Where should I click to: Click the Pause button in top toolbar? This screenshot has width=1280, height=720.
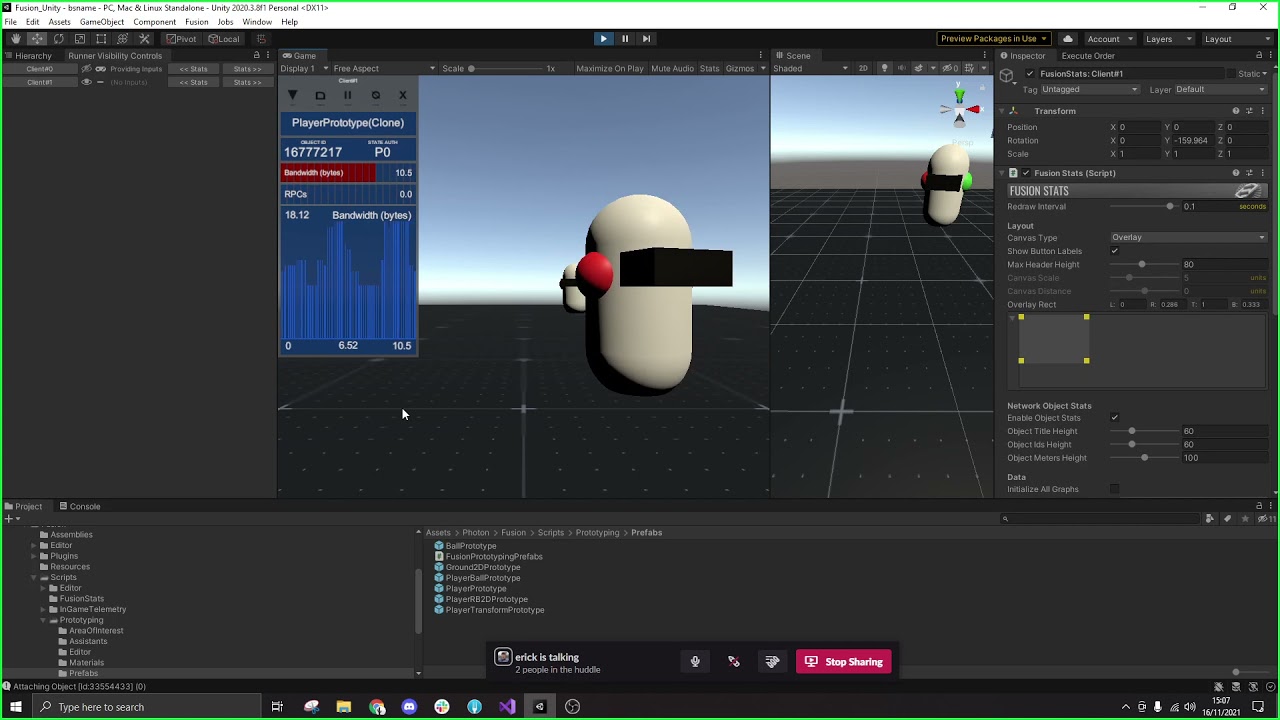[x=625, y=39]
